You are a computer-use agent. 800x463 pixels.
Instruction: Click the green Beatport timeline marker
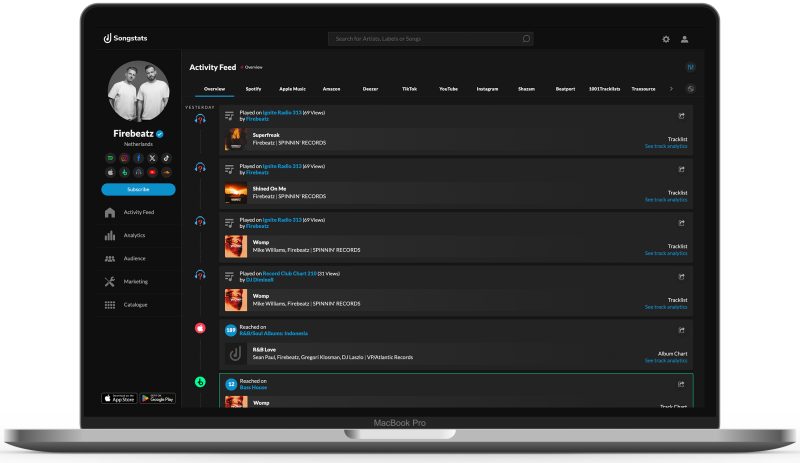tap(200, 382)
